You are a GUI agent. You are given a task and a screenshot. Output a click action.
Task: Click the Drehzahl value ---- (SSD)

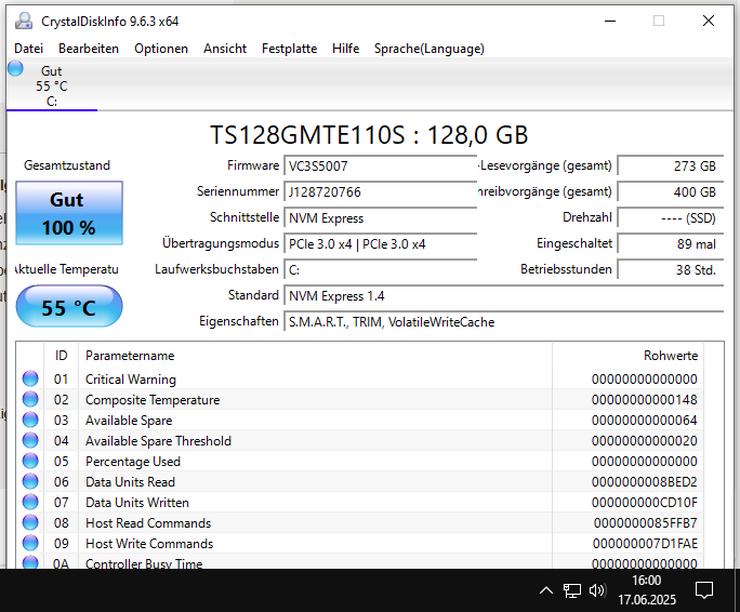(x=671, y=218)
